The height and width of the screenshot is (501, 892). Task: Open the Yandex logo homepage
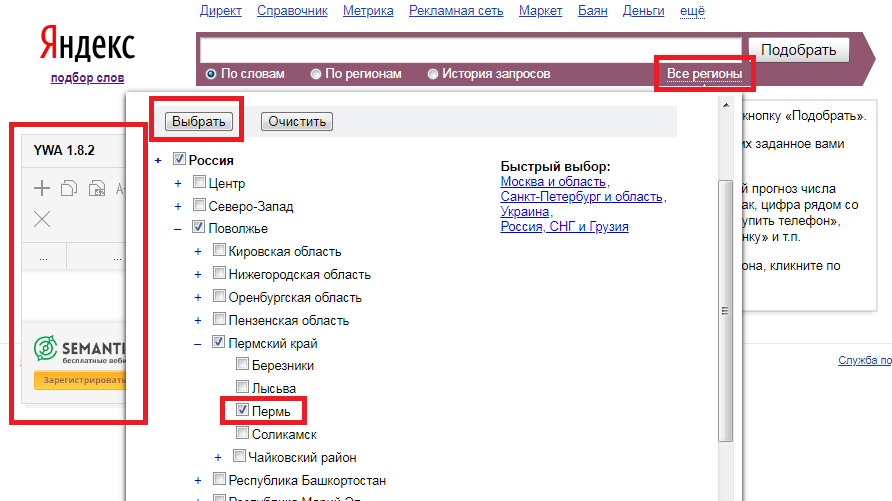coord(87,43)
